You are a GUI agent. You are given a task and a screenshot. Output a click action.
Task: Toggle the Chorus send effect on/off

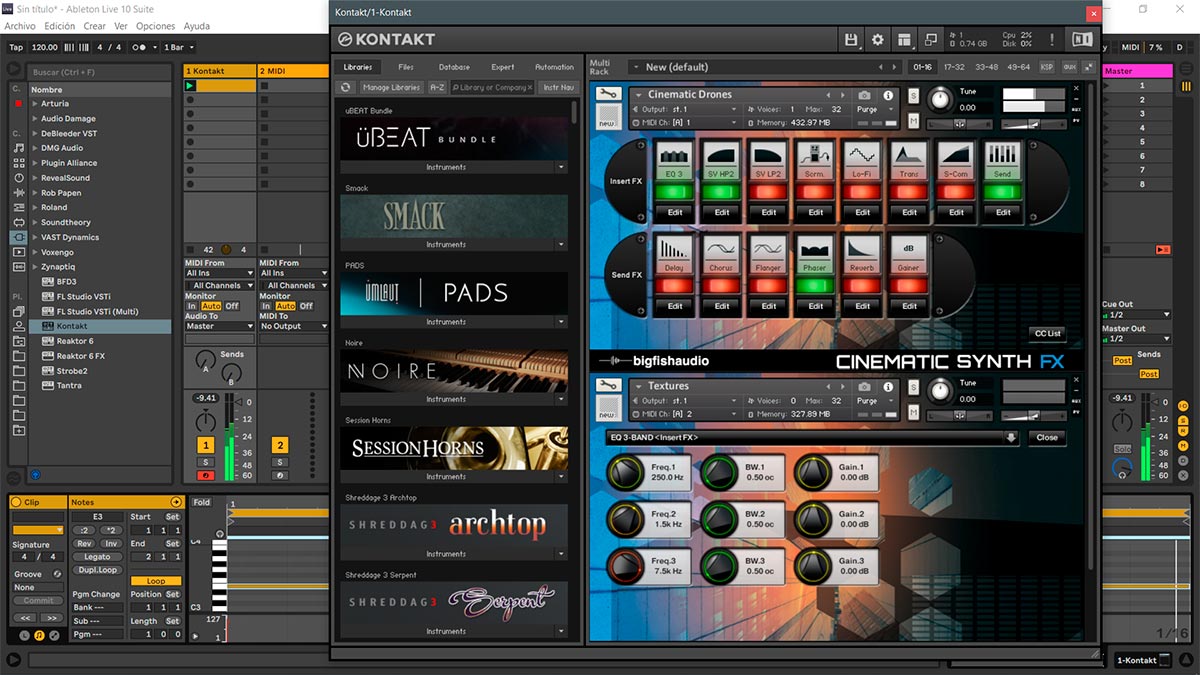(722, 286)
